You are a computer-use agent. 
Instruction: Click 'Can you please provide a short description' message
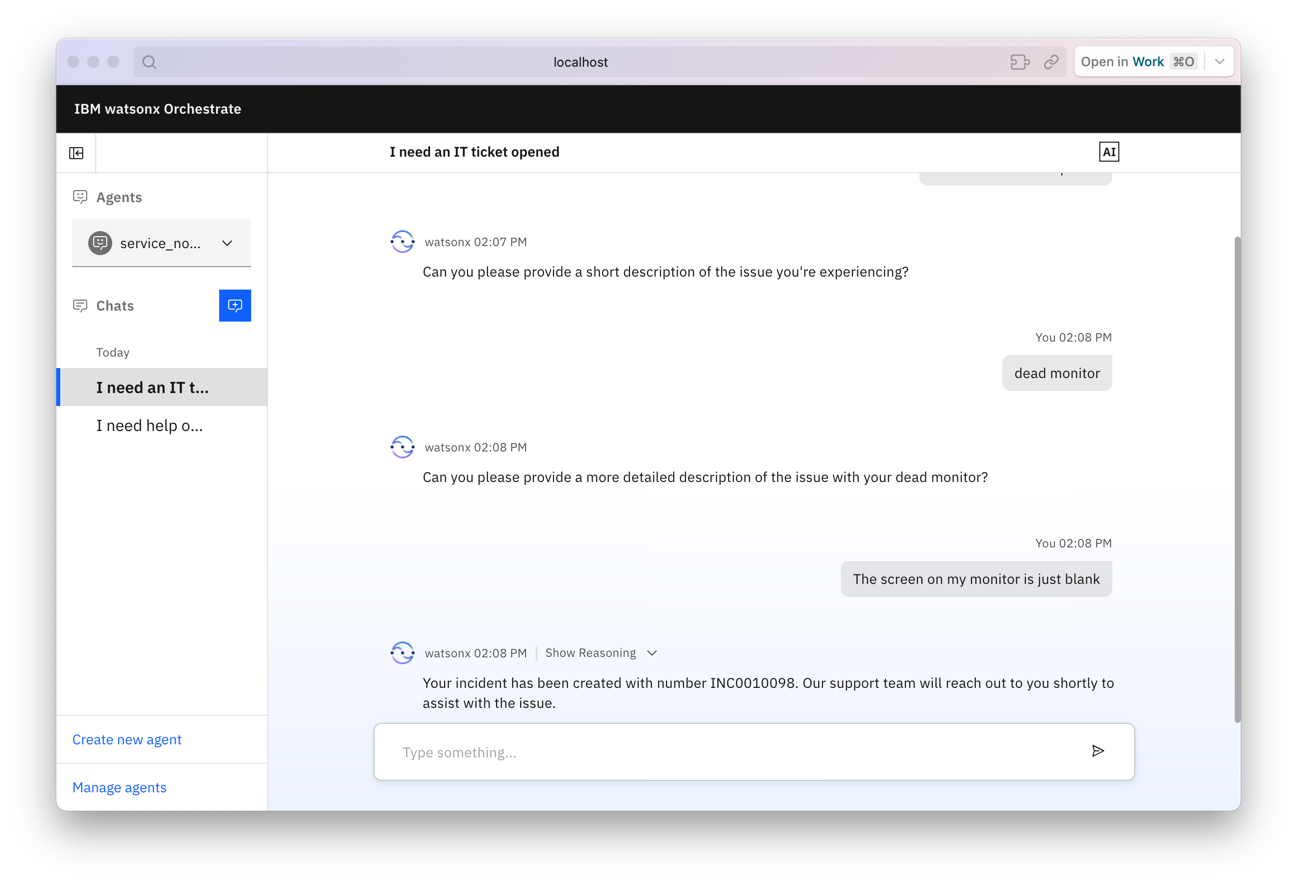point(666,272)
